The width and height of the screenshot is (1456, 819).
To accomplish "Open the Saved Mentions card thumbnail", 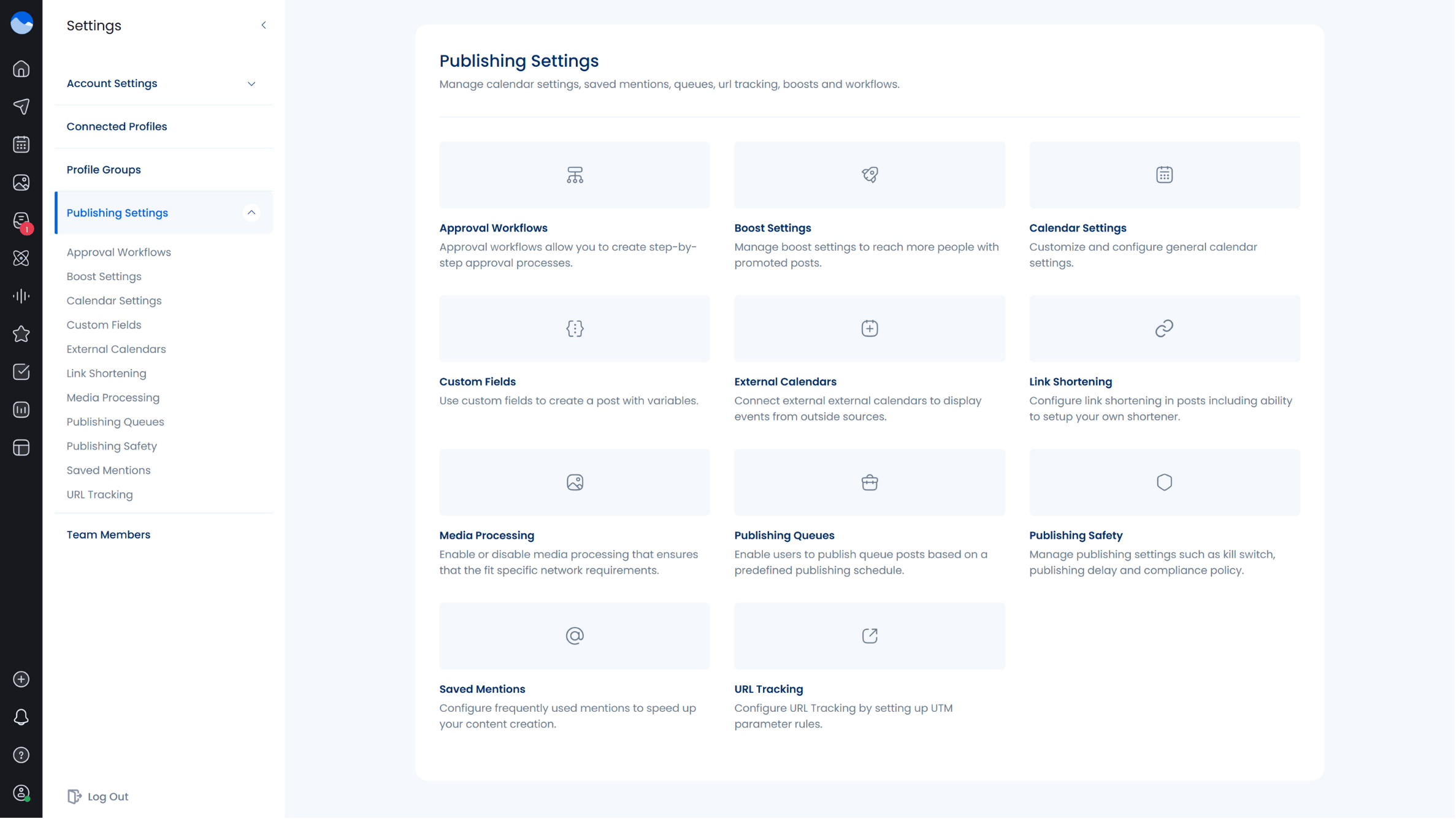I will 575,636.
